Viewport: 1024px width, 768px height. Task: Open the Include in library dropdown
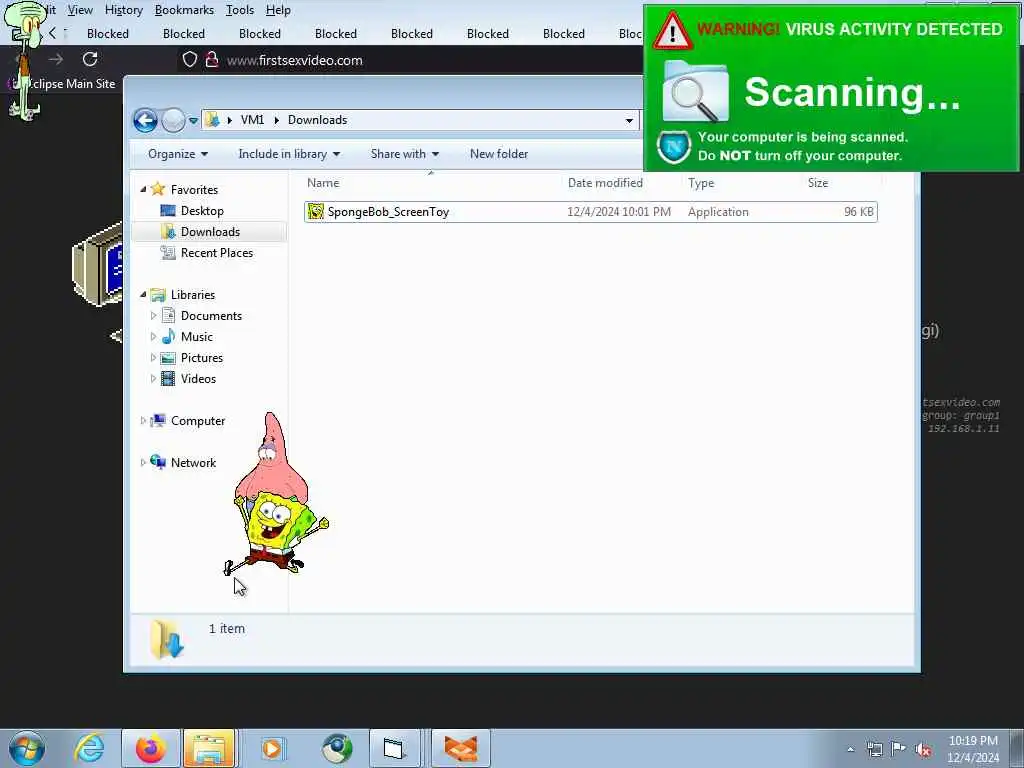(x=289, y=154)
